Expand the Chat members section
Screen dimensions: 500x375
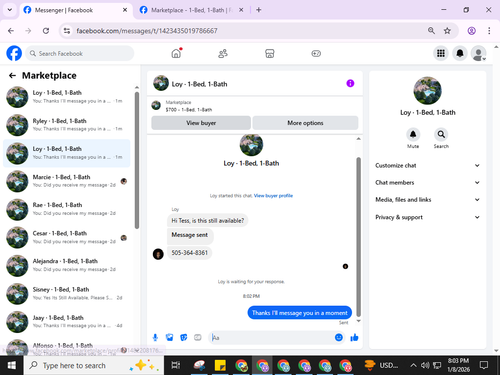coord(427,182)
